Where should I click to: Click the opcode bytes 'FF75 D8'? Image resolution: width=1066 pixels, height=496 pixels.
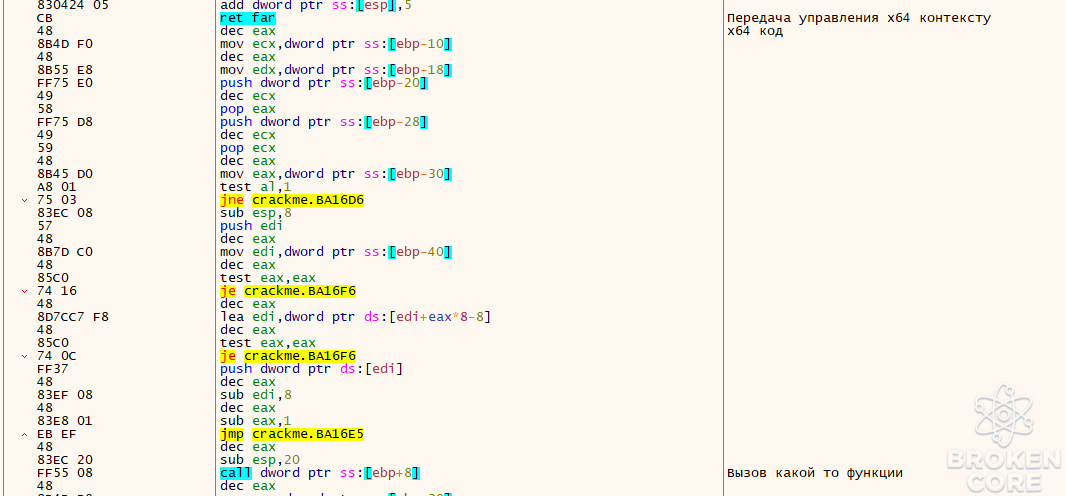64,122
